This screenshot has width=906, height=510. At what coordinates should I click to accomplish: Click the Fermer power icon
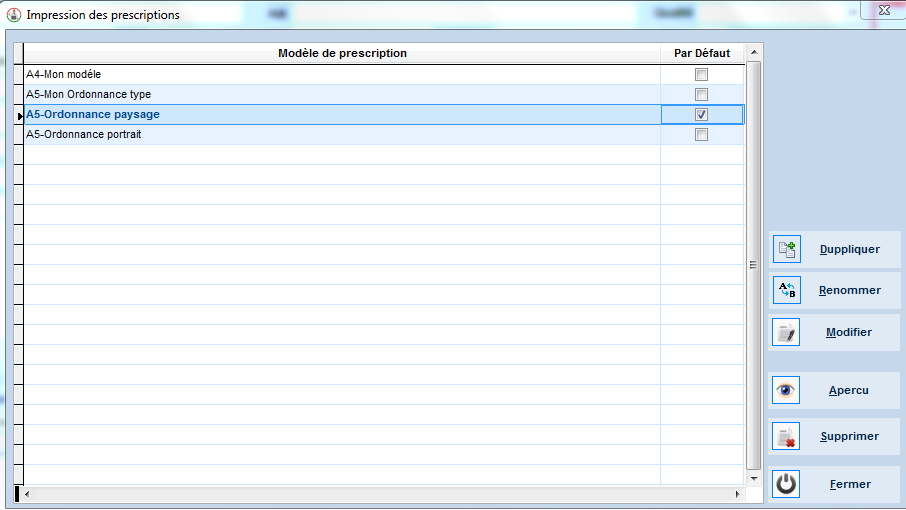(787, 485)
